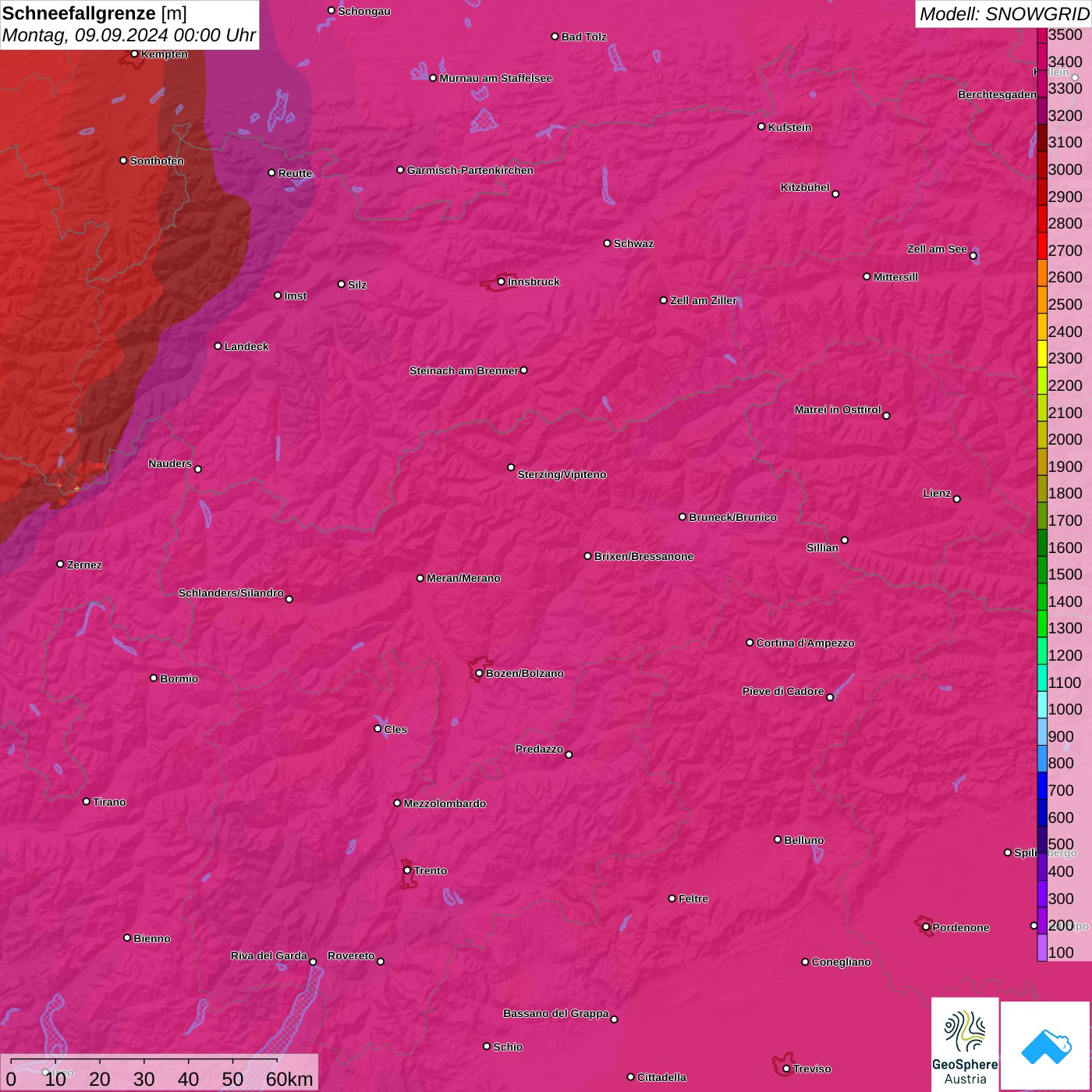Click the Kufstein city marker
Image resolution: width=1092 pixels, height=1092 pixels.
point(761,126)
